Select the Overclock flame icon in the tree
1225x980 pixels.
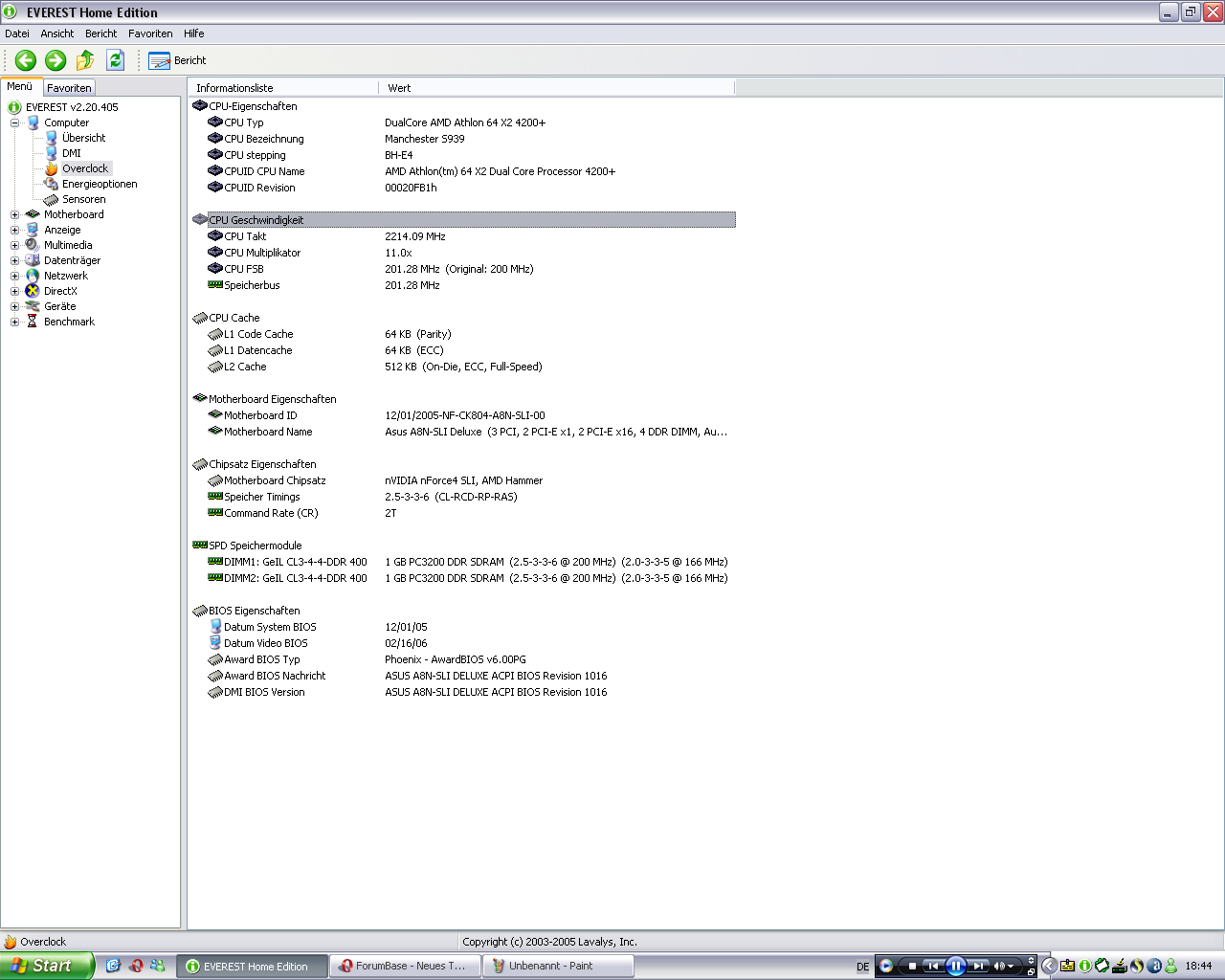(x=52, y=168)
